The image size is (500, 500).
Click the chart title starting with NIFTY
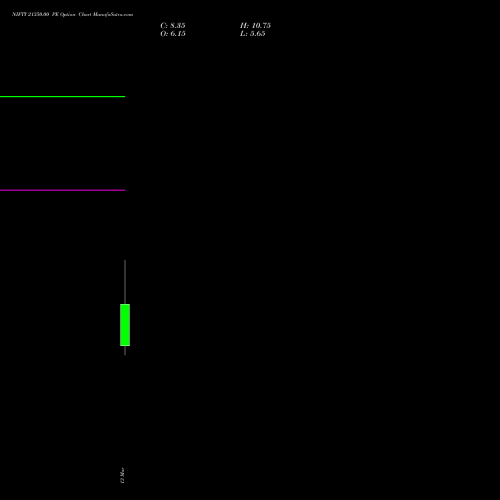pos(73,14)
